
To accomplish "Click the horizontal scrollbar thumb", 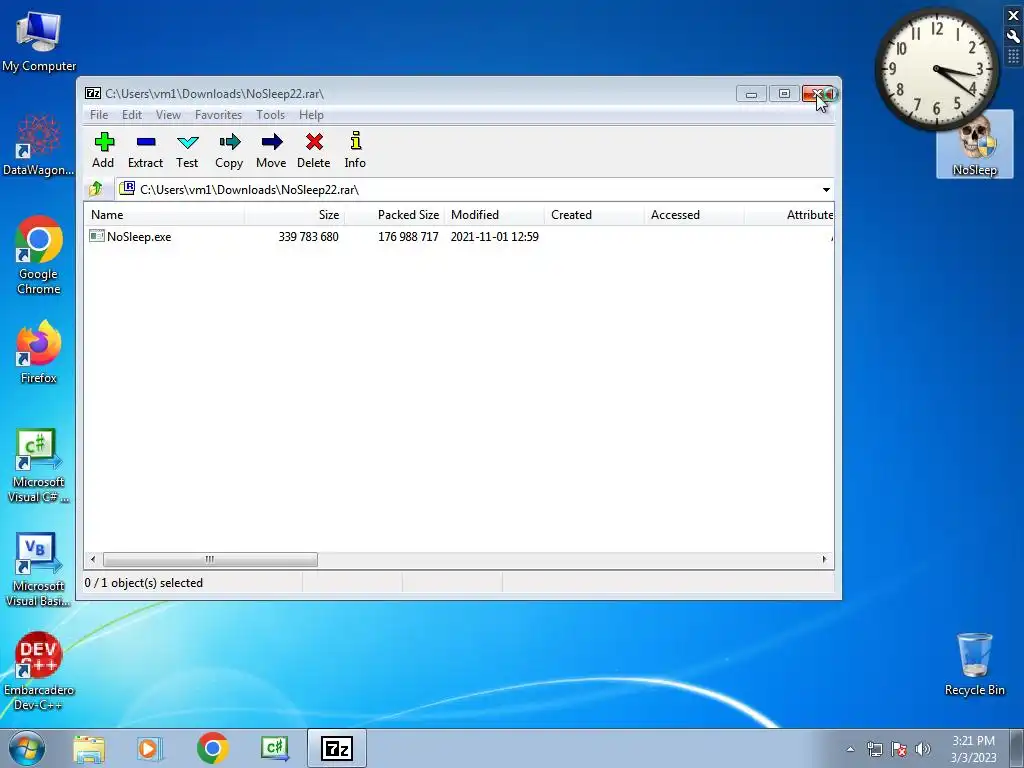I will tap(210, 560).
